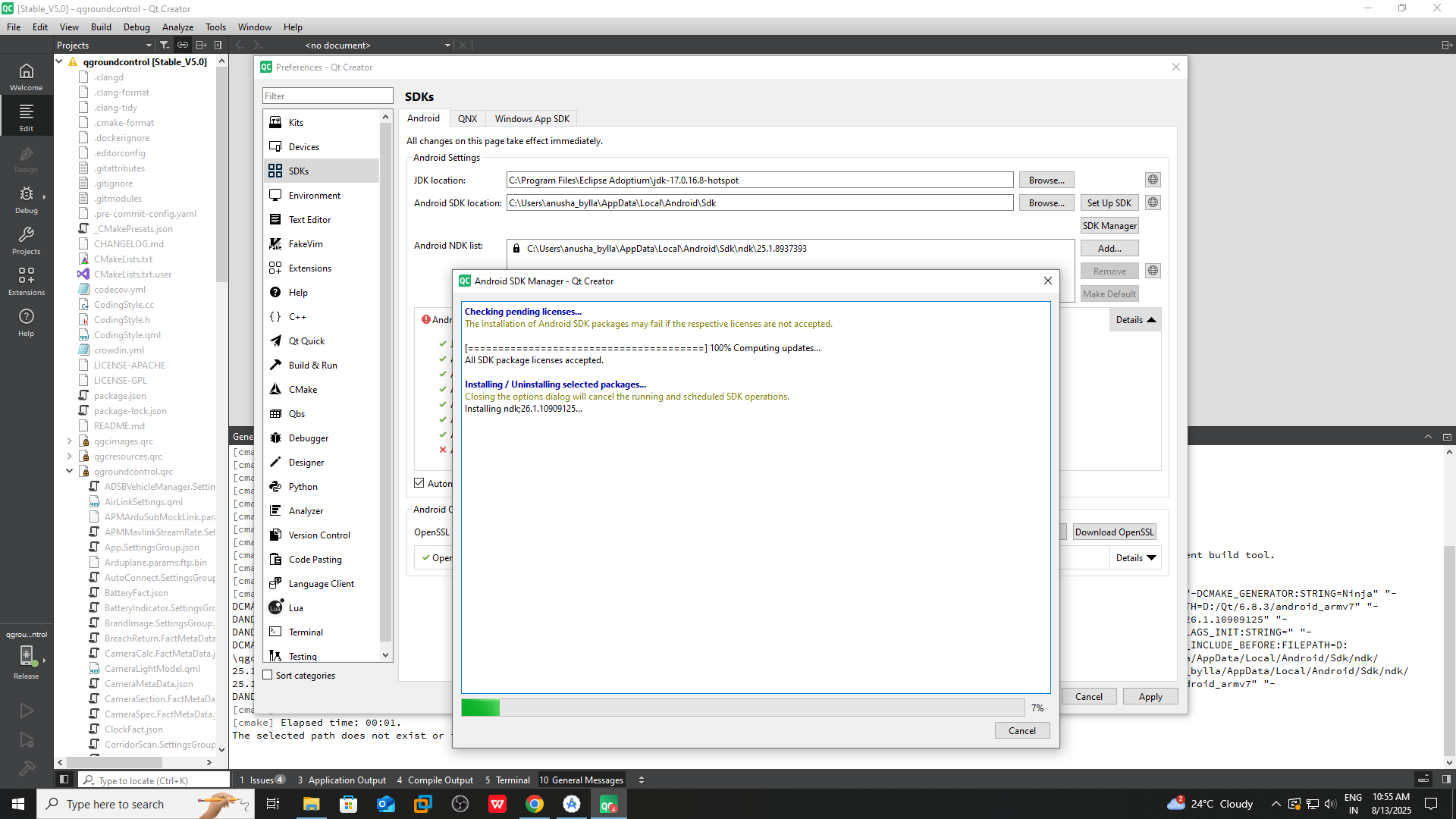Toggle the sidebar visibility button in status bar

pyautogui.click(x=64, y=779)
